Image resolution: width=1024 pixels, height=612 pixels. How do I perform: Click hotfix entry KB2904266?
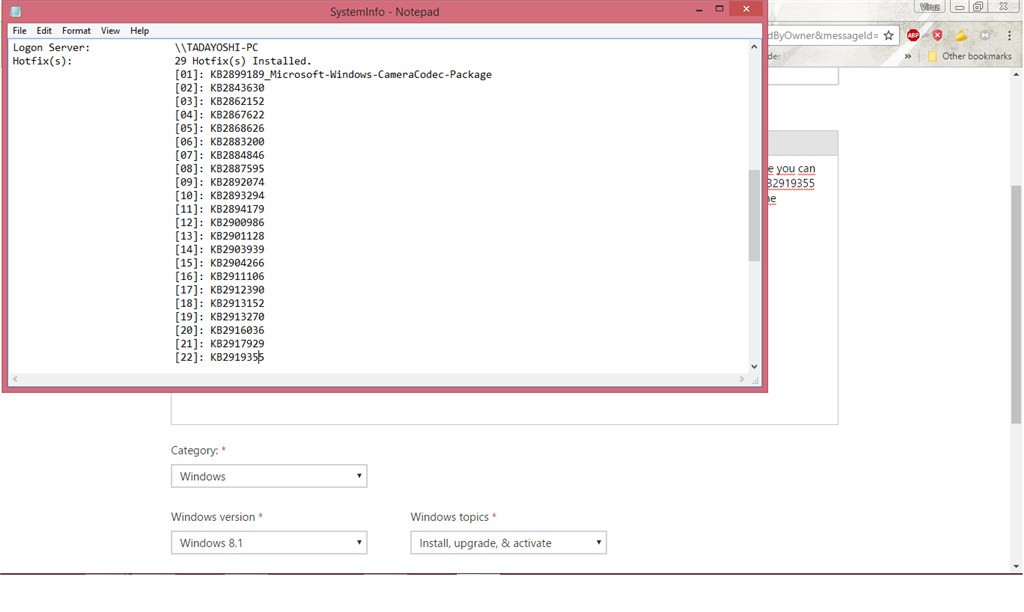coord(237,263)
